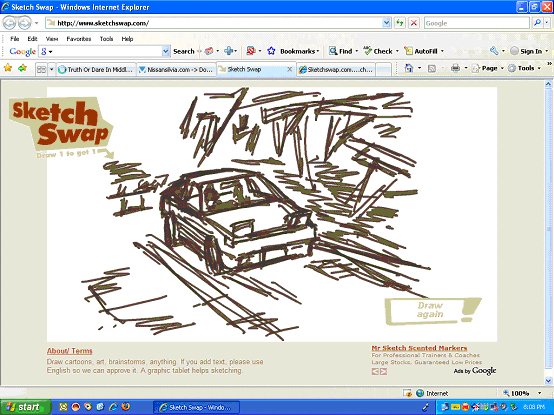Click the vertical scrollbar down arrow
The width and height of the screenshot is (554, 415).
pyautogui.click(x=548, y=381)
